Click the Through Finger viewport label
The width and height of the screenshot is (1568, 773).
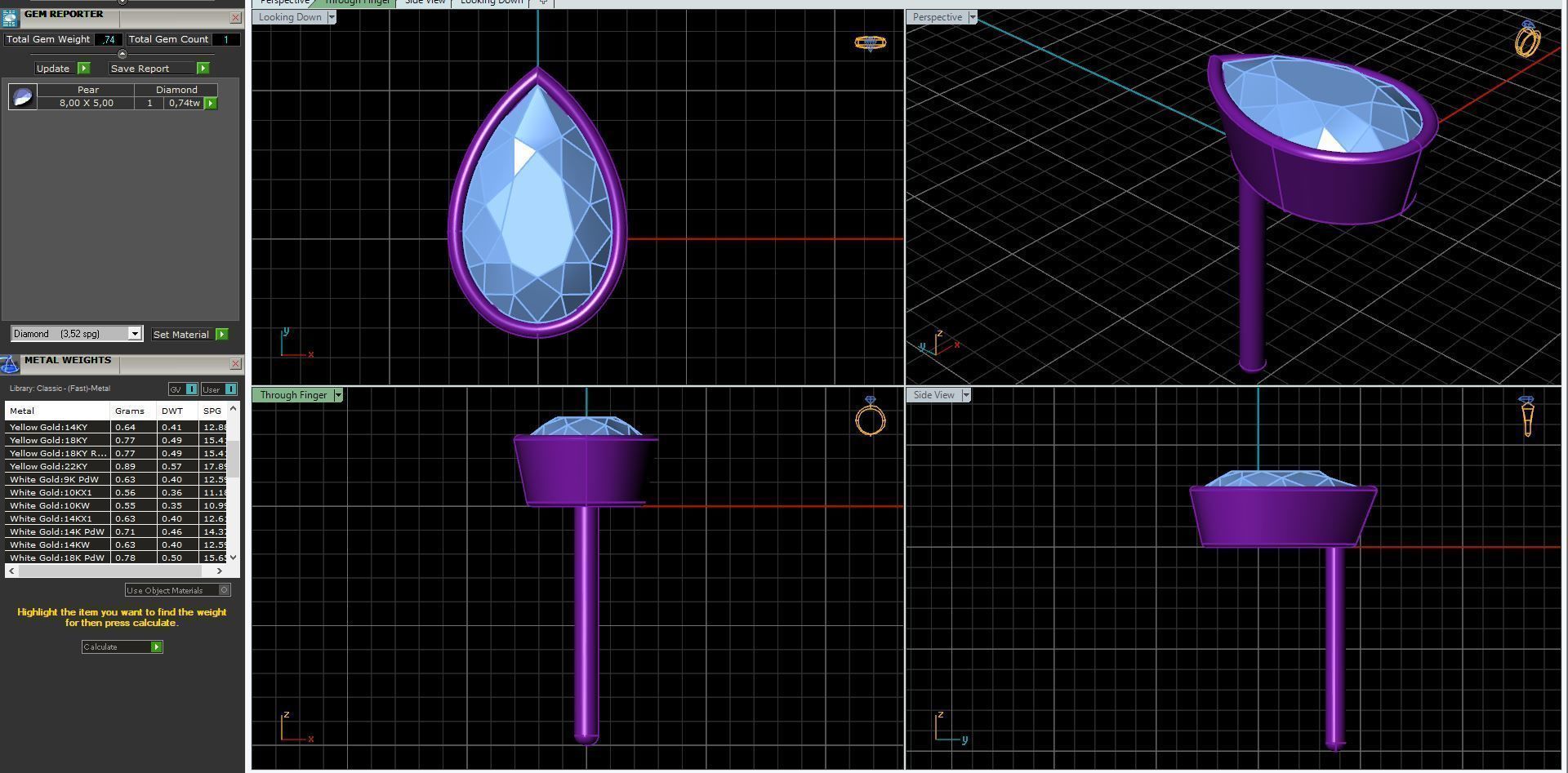(x=293, y=395)
